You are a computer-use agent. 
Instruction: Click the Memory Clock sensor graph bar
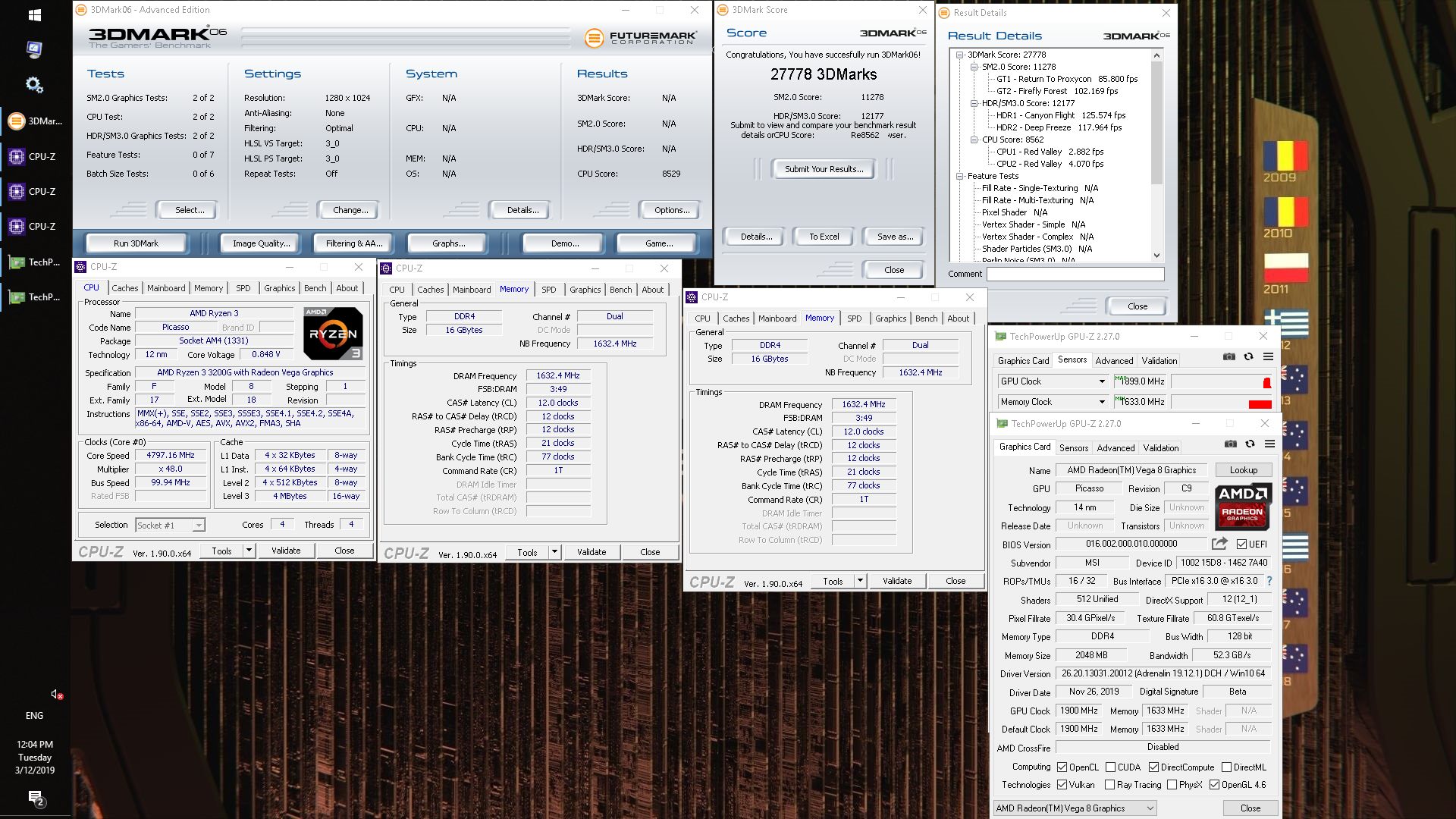(x=1222, y=402)
